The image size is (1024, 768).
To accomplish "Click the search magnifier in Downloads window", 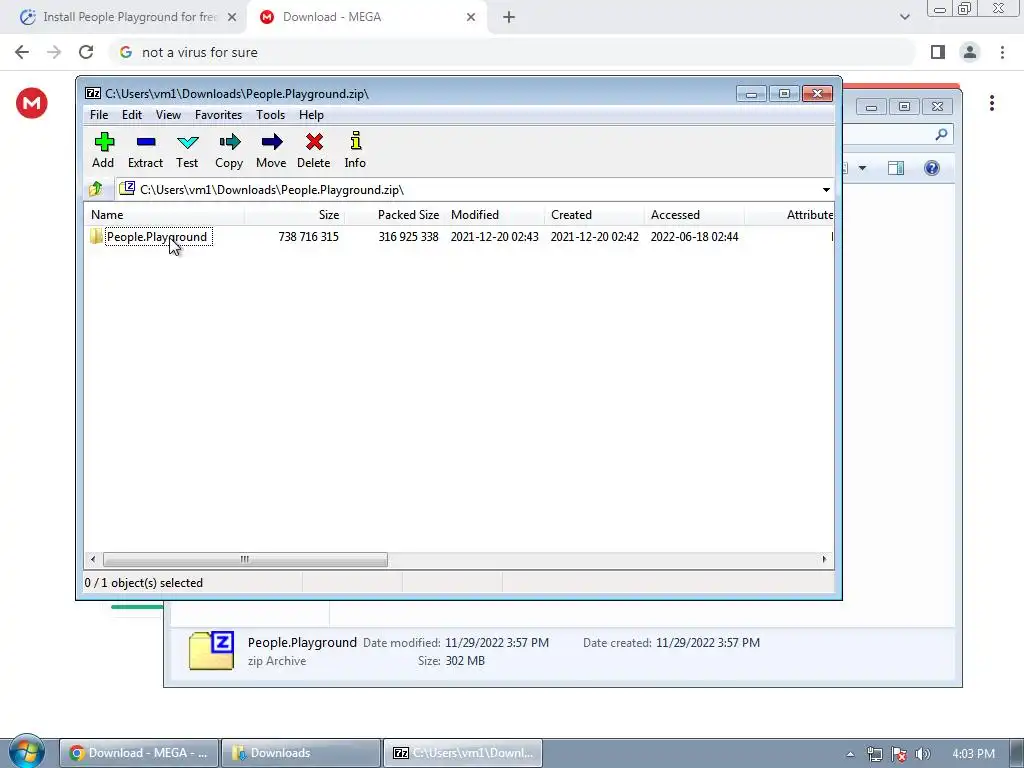I will click(x=941, y=135).
